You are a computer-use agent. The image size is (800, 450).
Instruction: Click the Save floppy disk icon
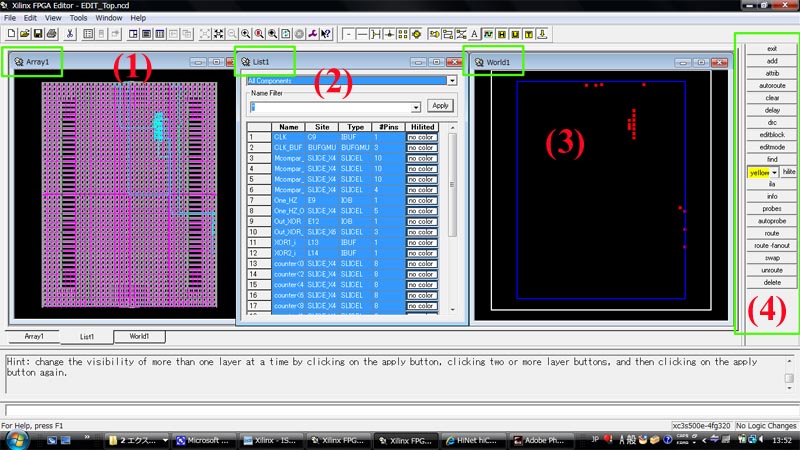[x=38, y=34]
